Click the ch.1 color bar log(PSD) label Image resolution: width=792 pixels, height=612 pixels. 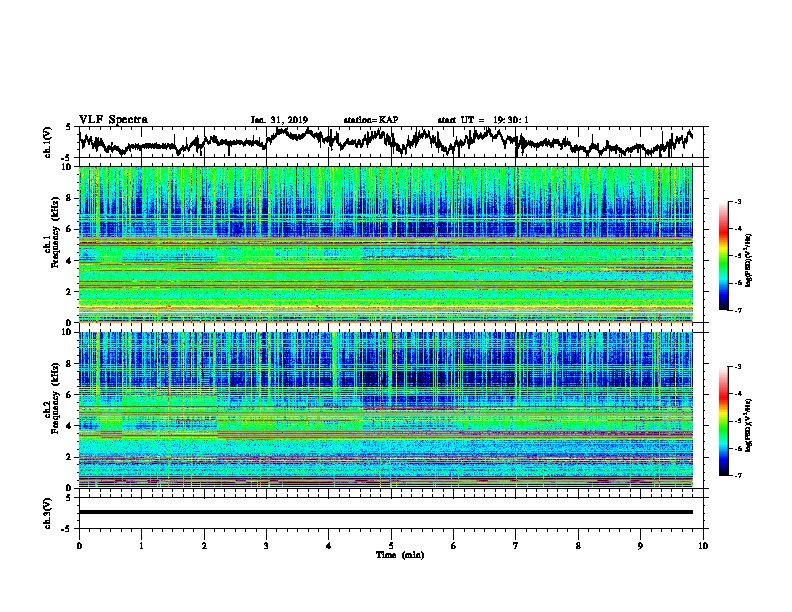click(749, 260)
